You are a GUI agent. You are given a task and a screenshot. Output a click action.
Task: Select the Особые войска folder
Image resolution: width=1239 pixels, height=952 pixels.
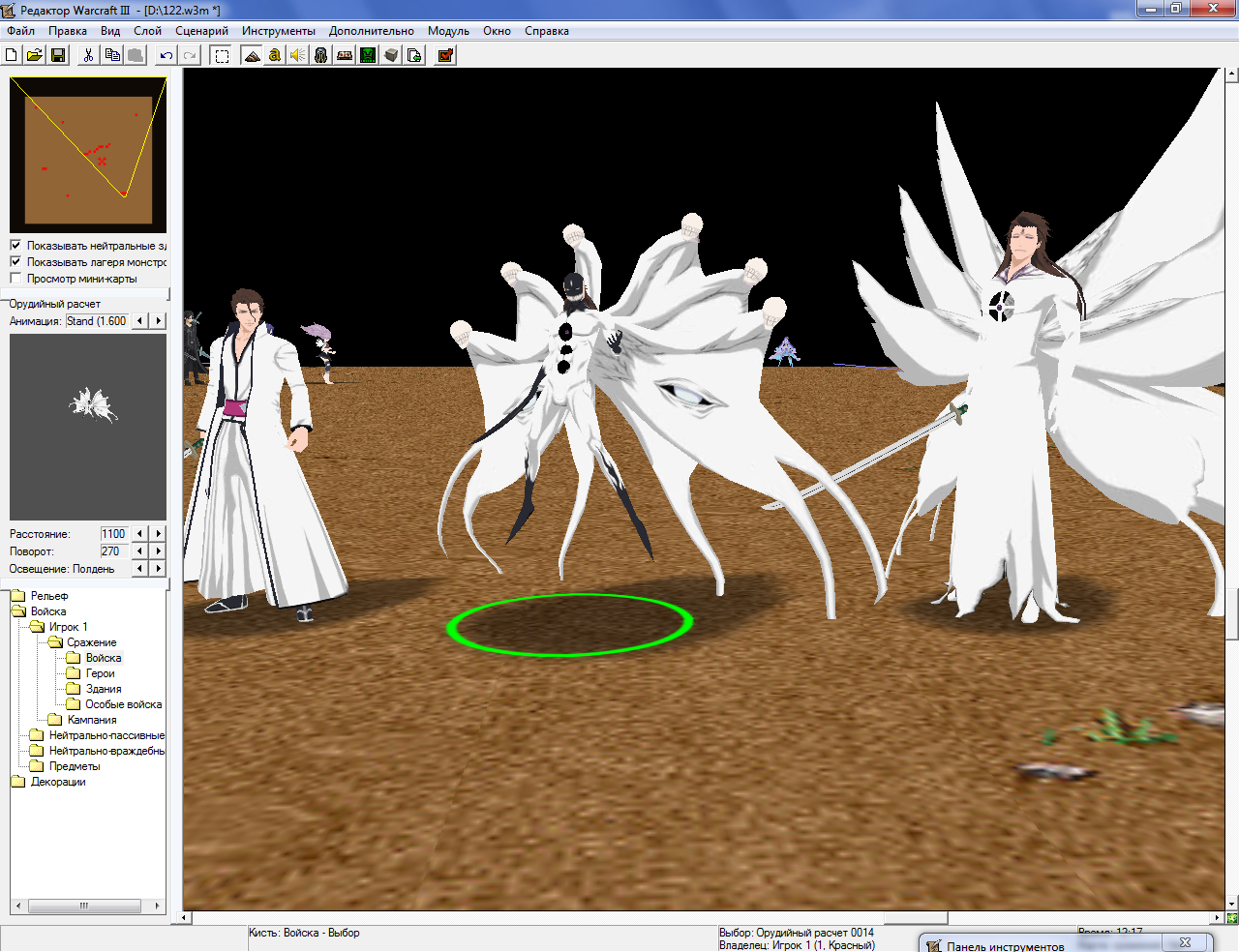[x=124, y=704]
